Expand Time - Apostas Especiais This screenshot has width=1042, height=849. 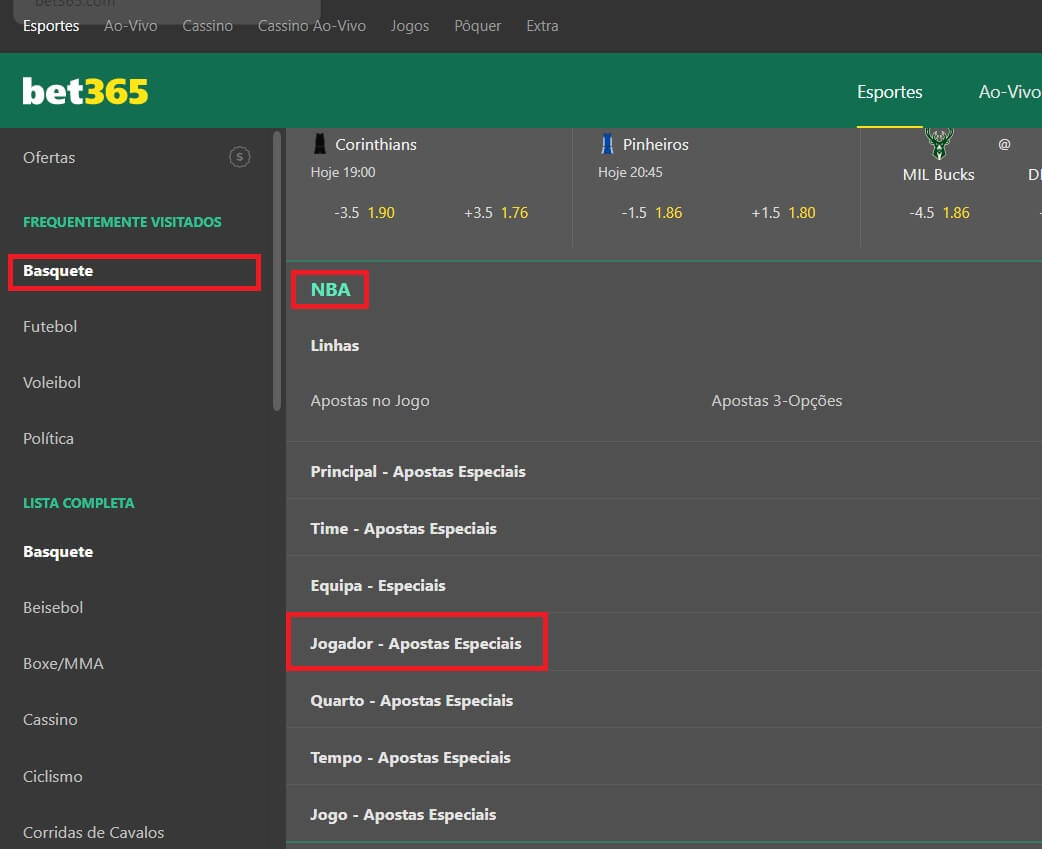[x=664, y=528]
